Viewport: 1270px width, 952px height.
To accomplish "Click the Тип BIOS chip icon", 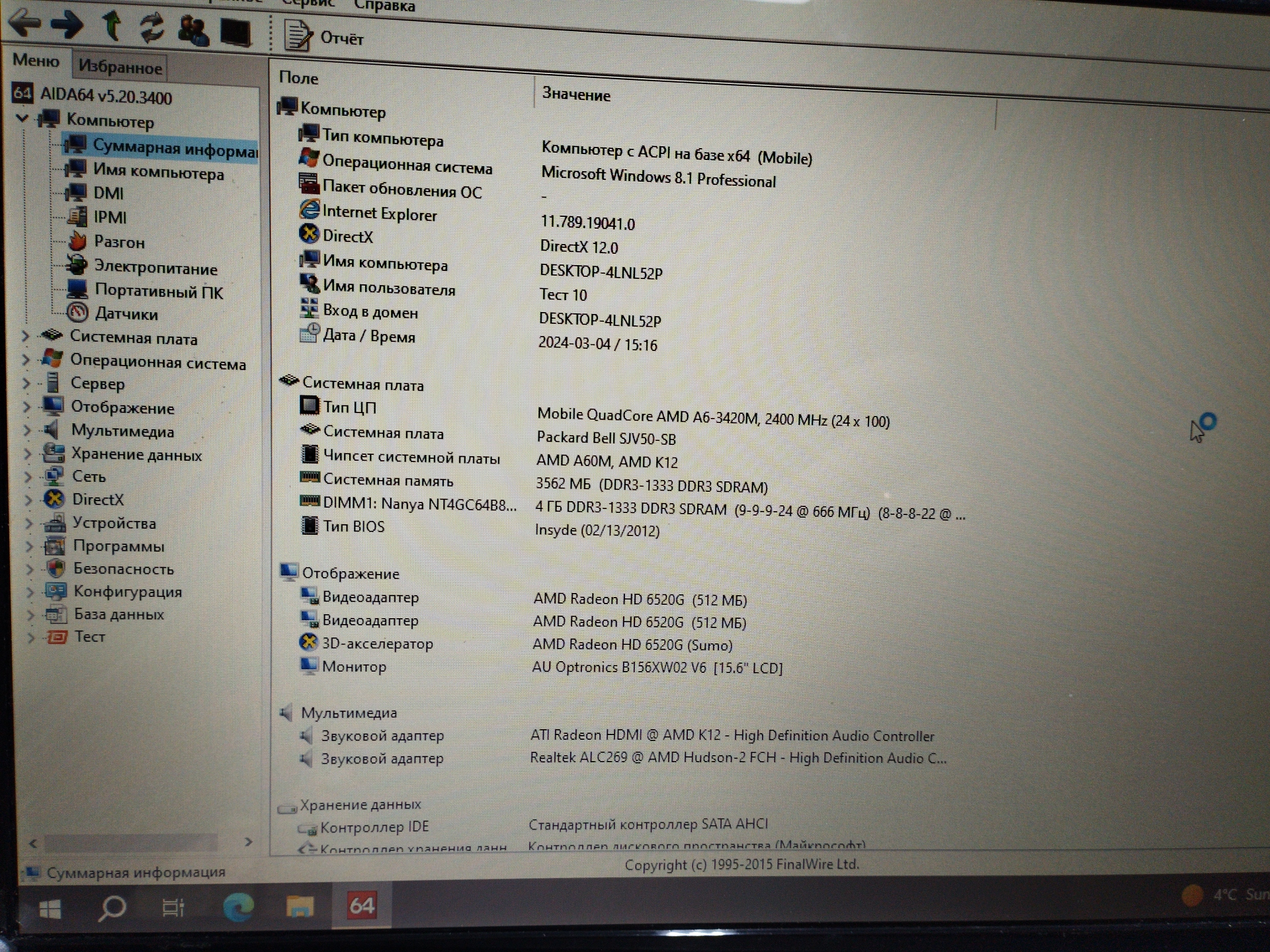I will pyautogui.click(x=309, y=525).
